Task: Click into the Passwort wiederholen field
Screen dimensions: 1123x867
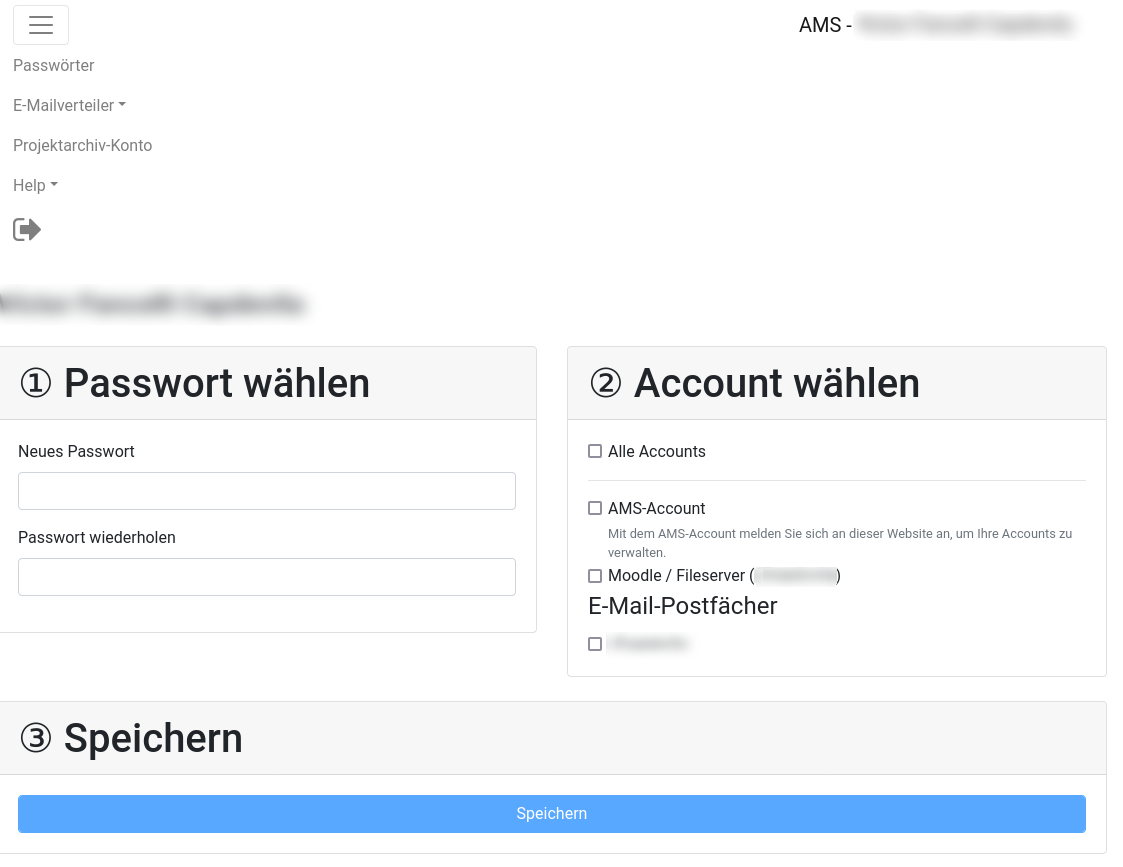Action: (x=267, y=577)
